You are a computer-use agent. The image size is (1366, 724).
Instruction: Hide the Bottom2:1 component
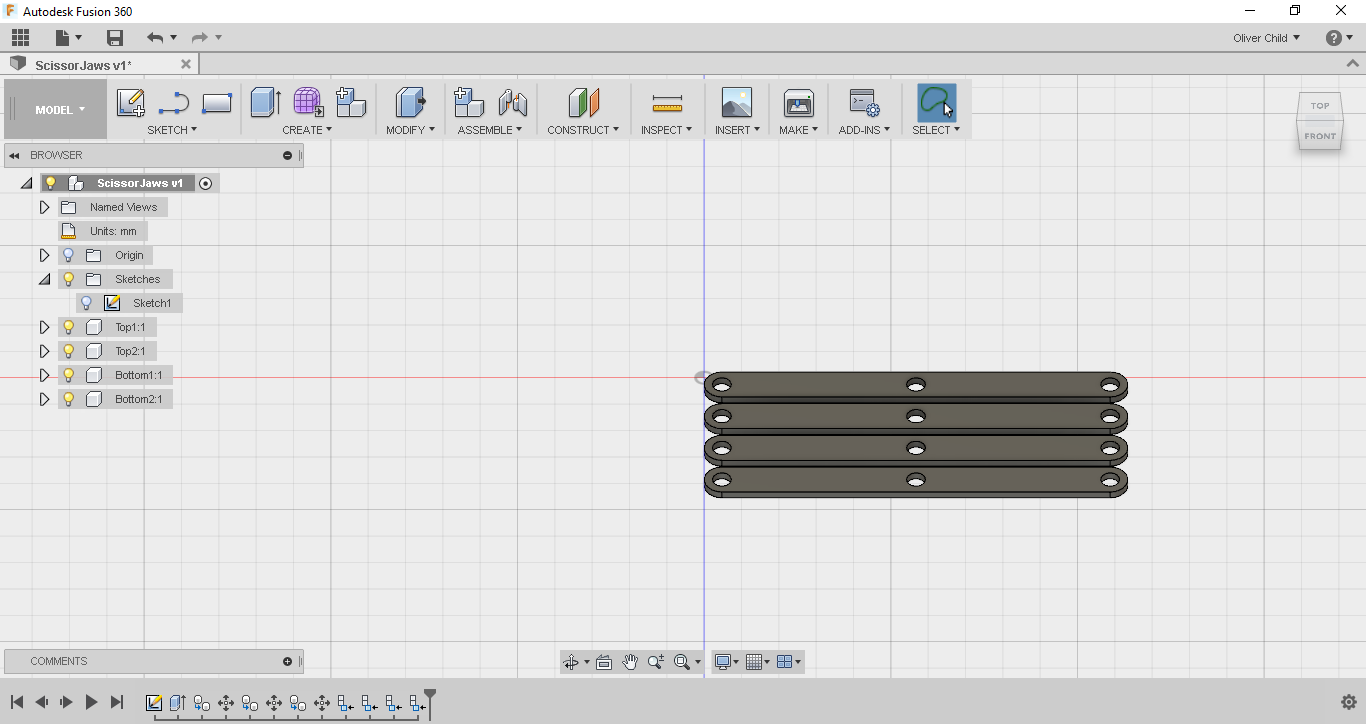tap(69, 399)
